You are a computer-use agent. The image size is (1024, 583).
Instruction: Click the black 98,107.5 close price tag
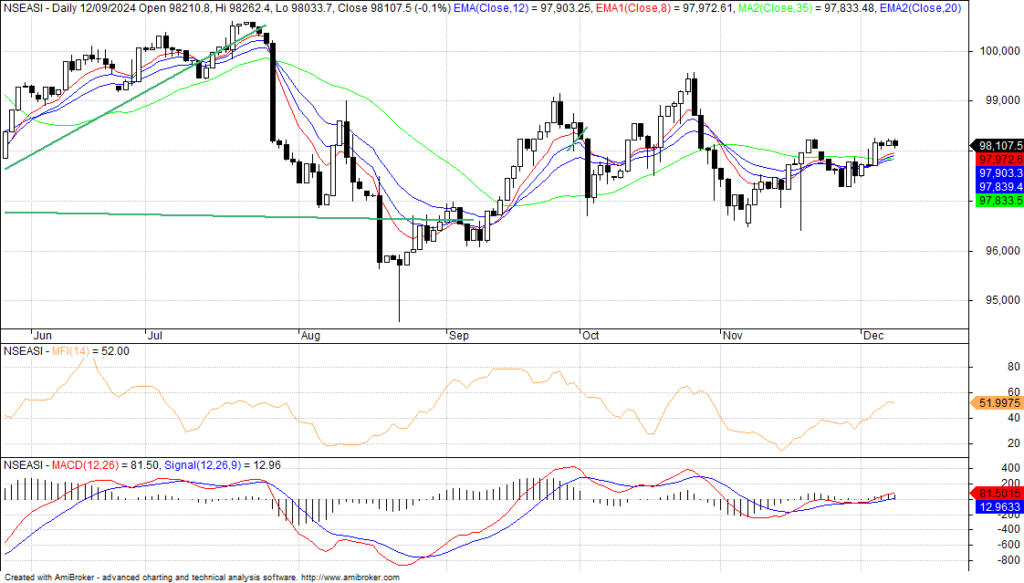click(997, 144)
